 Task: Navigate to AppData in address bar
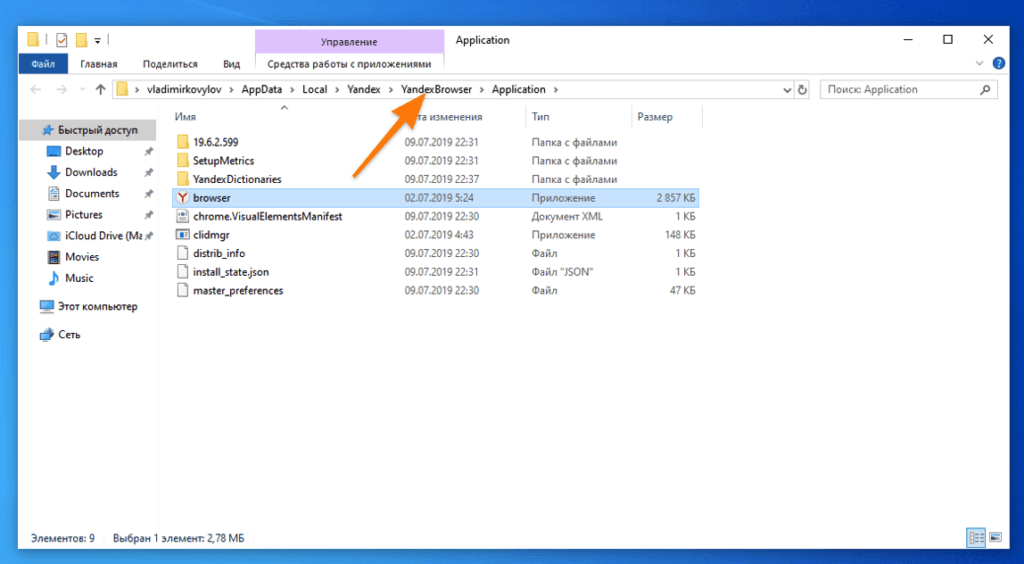pos(262,89)
